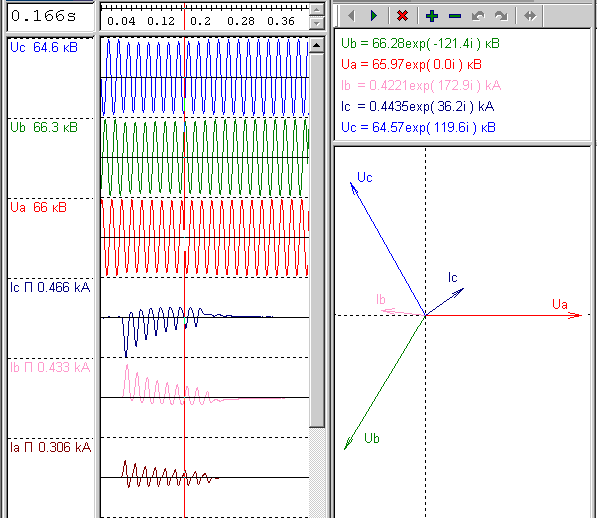
Task: Click the time scale up stepper arrow
Action: click(x=317, y=10)
